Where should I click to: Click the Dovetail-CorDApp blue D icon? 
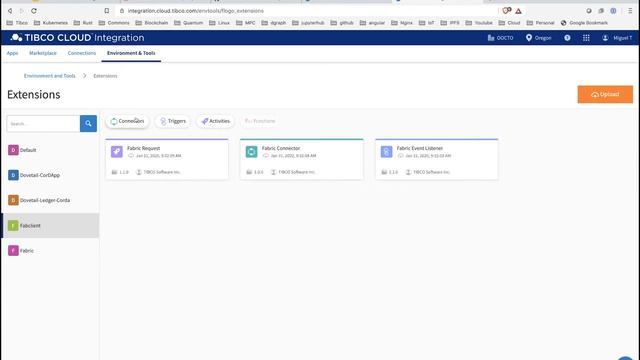[x=13, y=175]
